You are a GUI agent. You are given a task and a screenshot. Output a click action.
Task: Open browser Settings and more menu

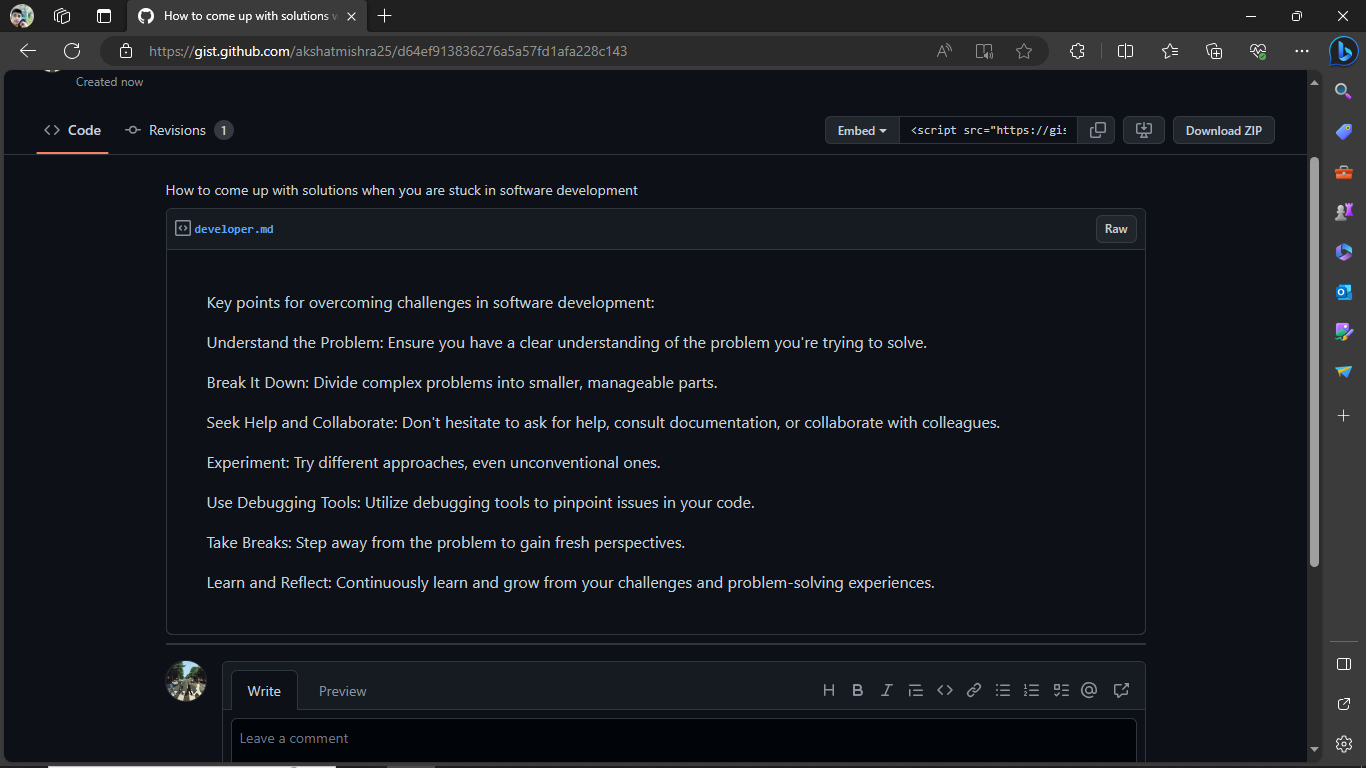click(x=1302, y=51)
